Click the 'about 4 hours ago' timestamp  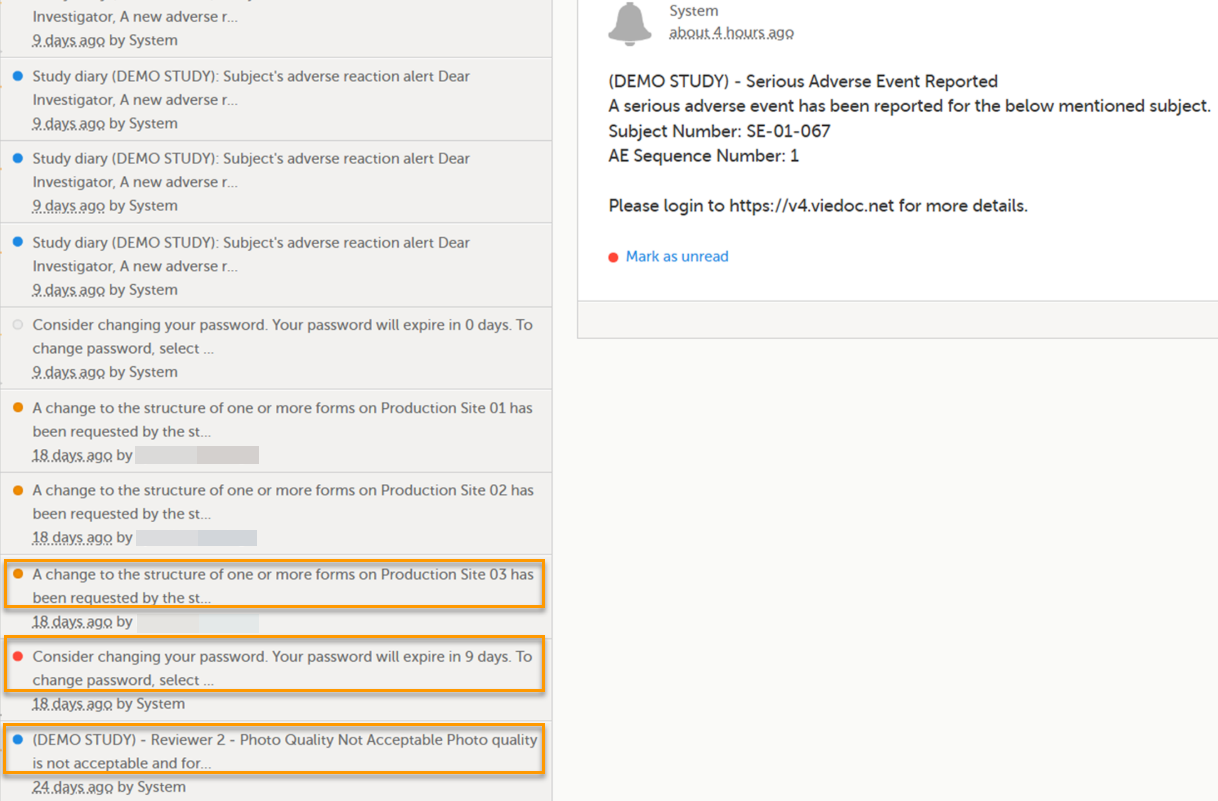(x=731, y=33)
